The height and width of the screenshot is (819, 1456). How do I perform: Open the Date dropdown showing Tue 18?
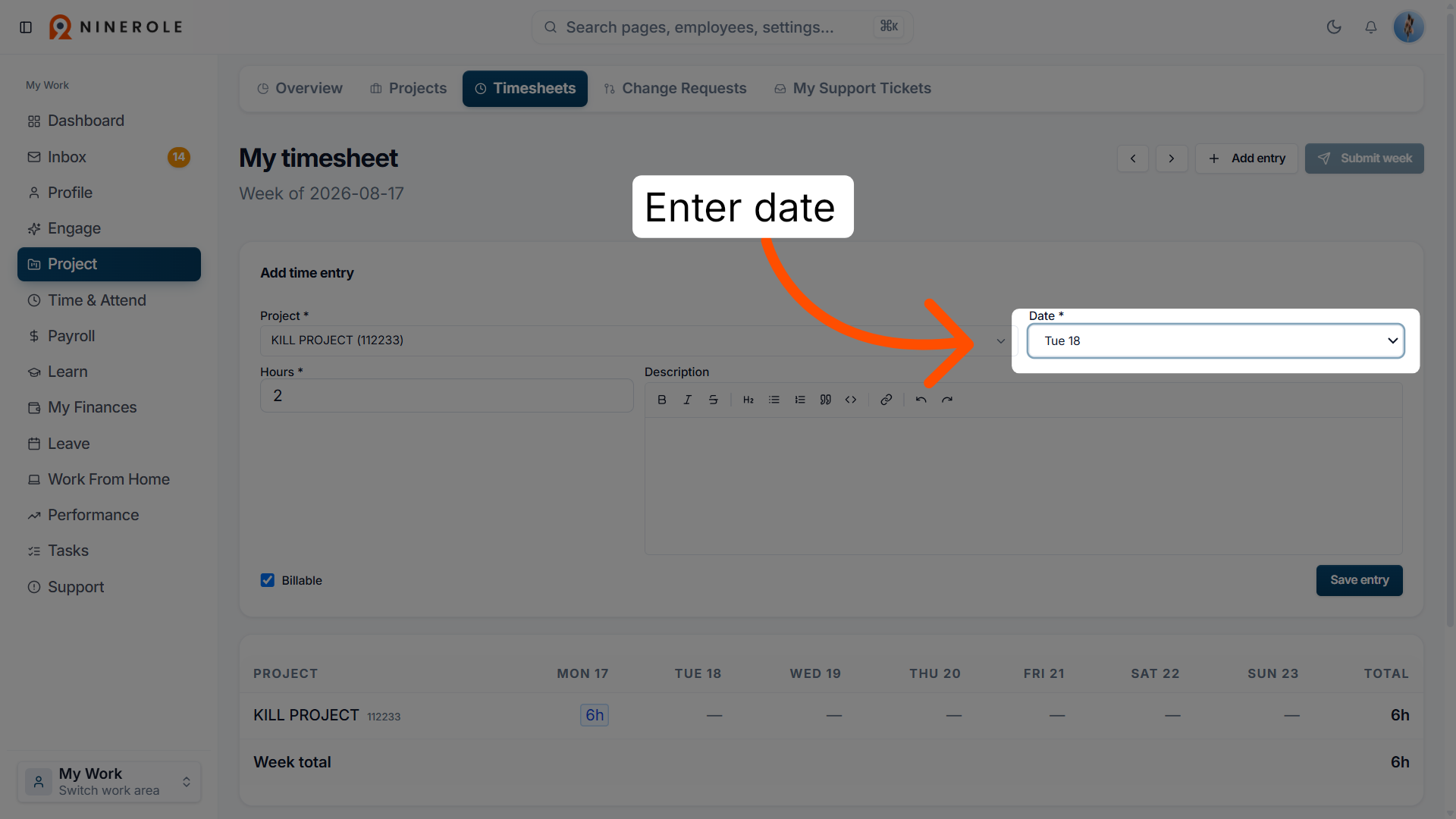[x=1216, y=340]
